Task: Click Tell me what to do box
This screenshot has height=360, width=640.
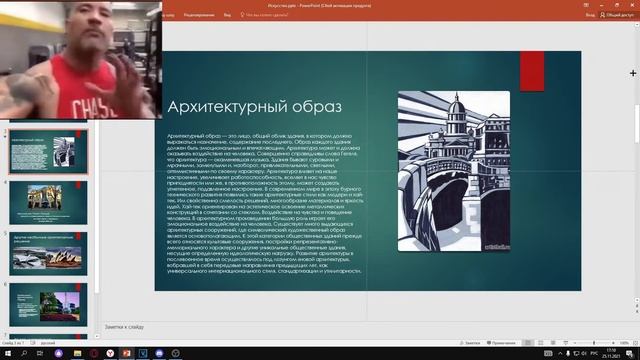Action: tap(264, 15)
